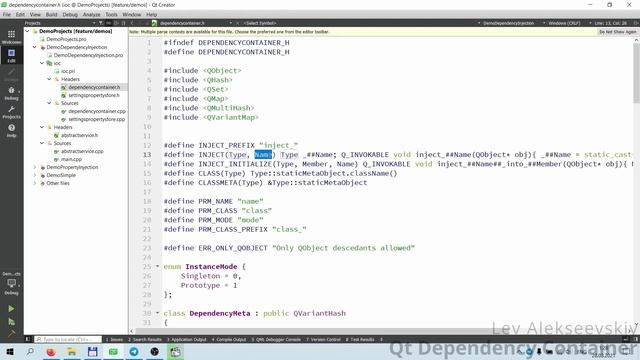The image size is (640, 360).
Task: Open the File menu
Action: coord(7,14)
